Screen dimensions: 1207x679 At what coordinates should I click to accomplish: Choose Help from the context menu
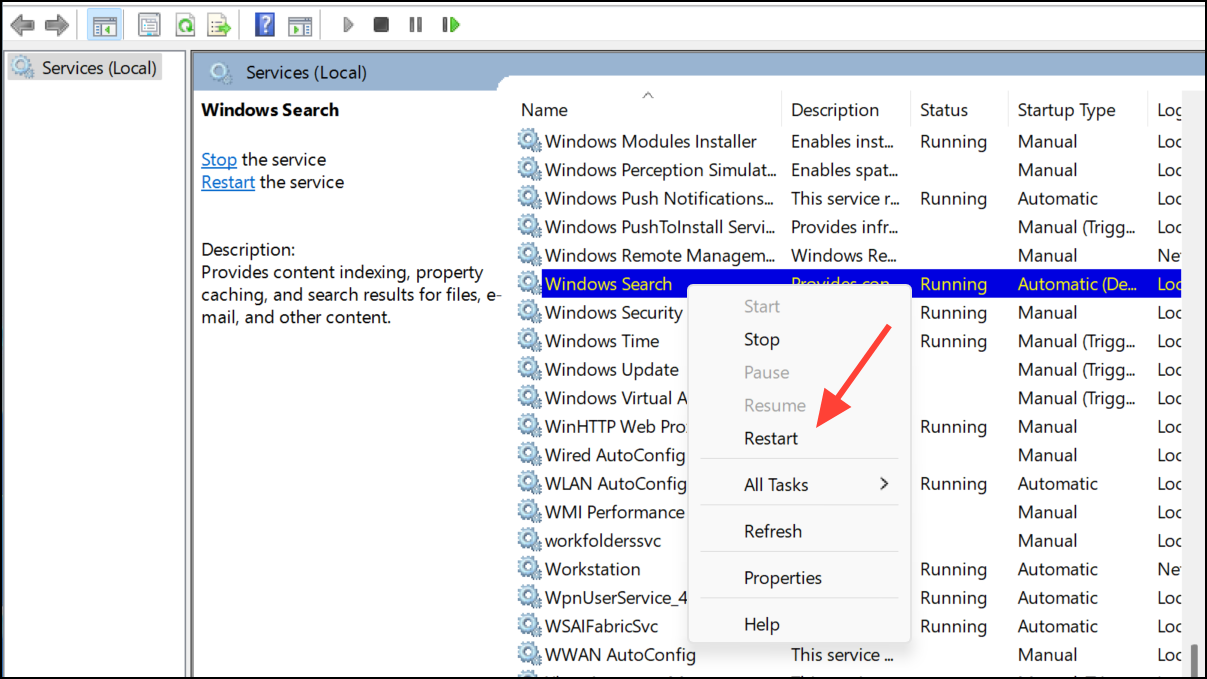(x=761, y=624)
